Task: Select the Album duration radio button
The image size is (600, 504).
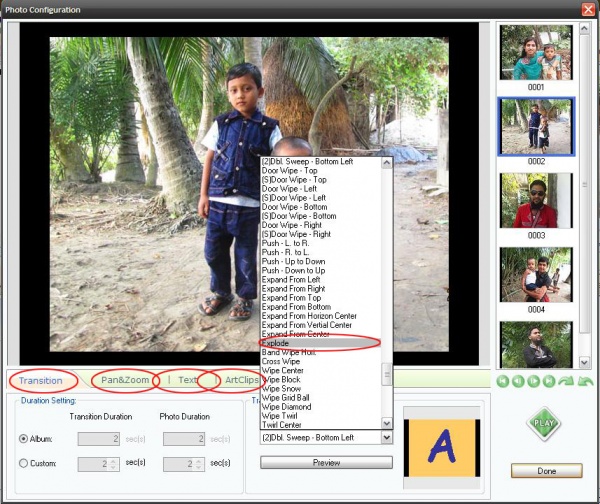Action: tap(23, 439)
